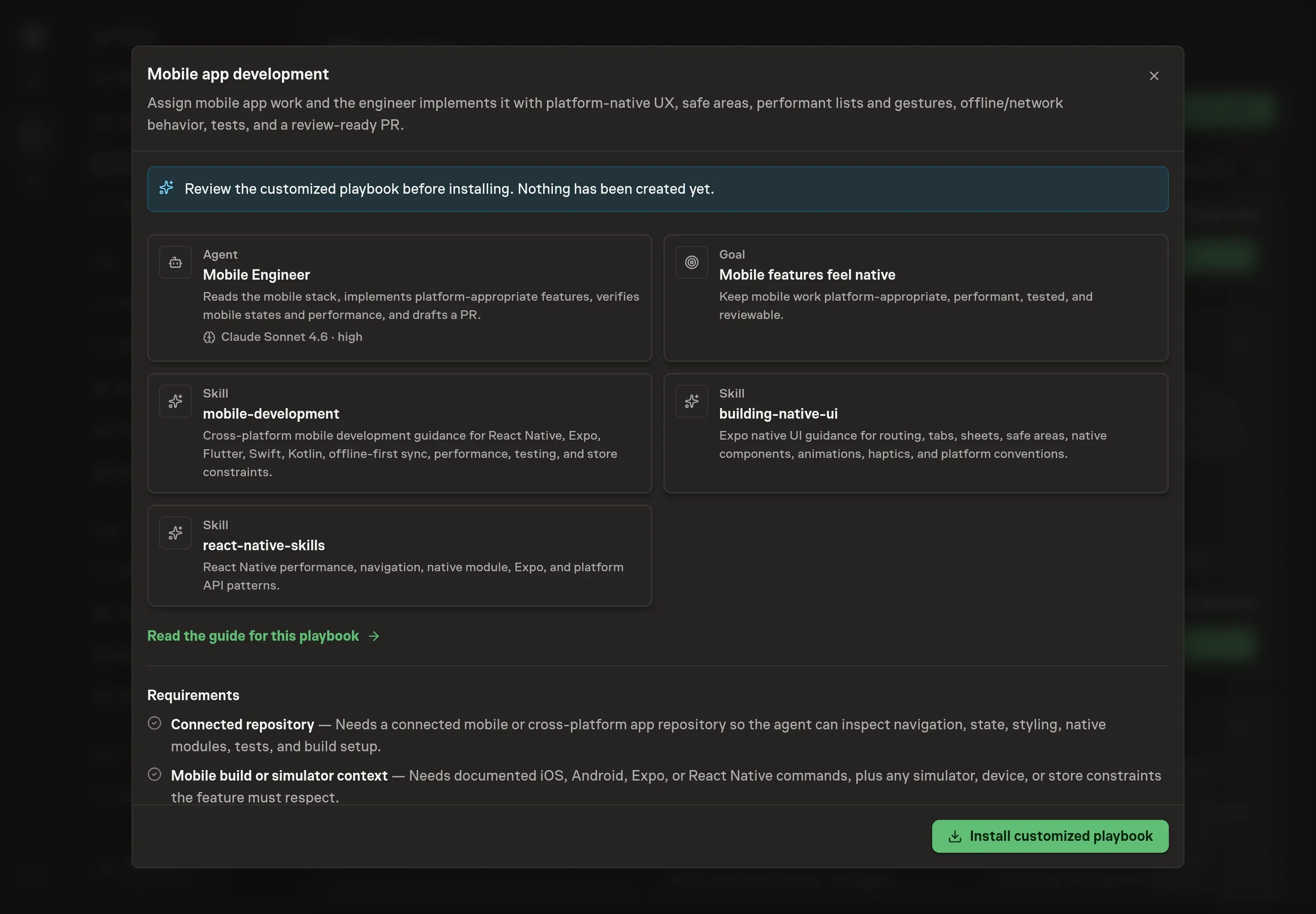This screenshot has height=914, width=1316.
Task: Open Read the guide for this playbook
Action: click(x=264, y=636)
